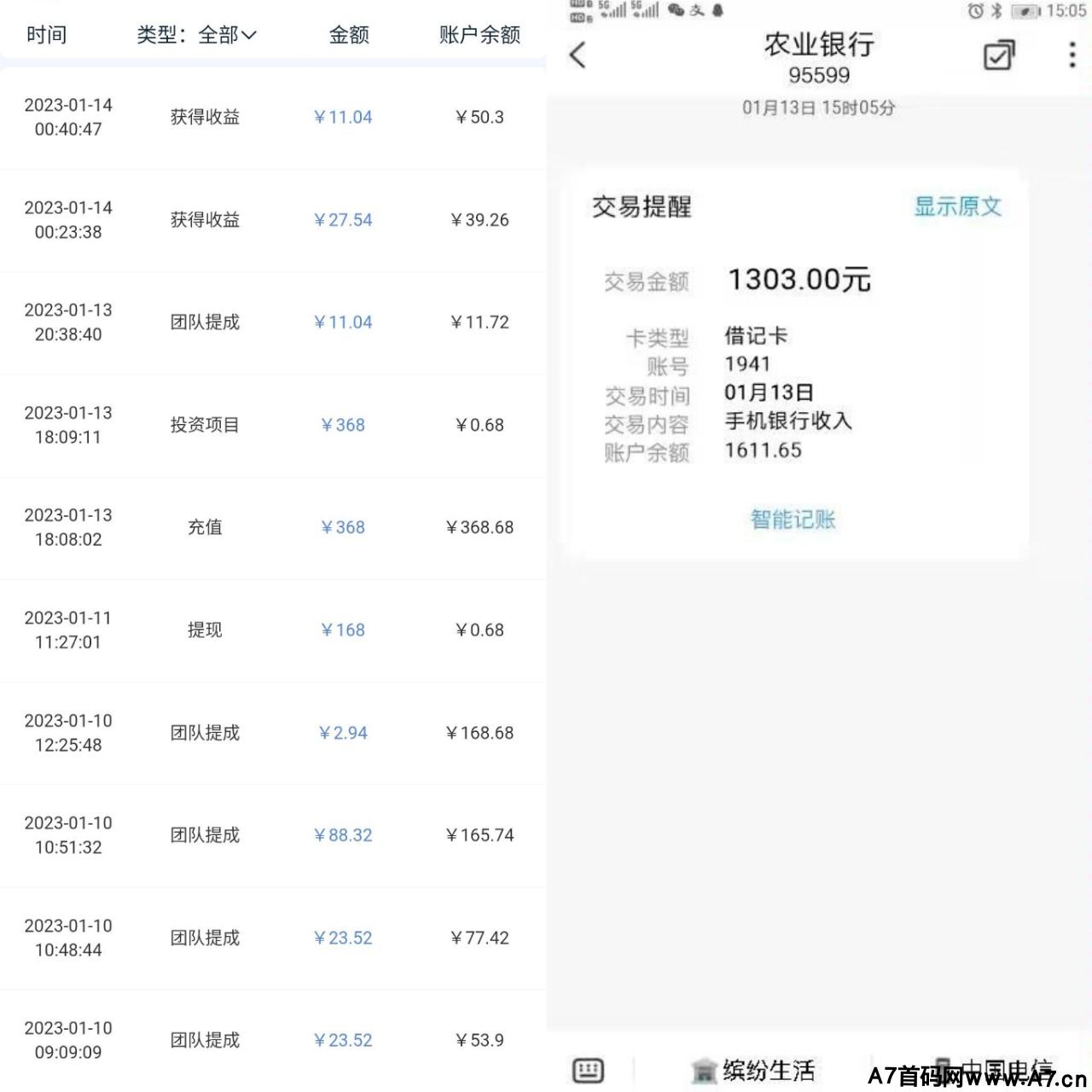Tap the battery indicator icon
1092x1092 pixels.
pyautogui.click(x=1025, y=11)
